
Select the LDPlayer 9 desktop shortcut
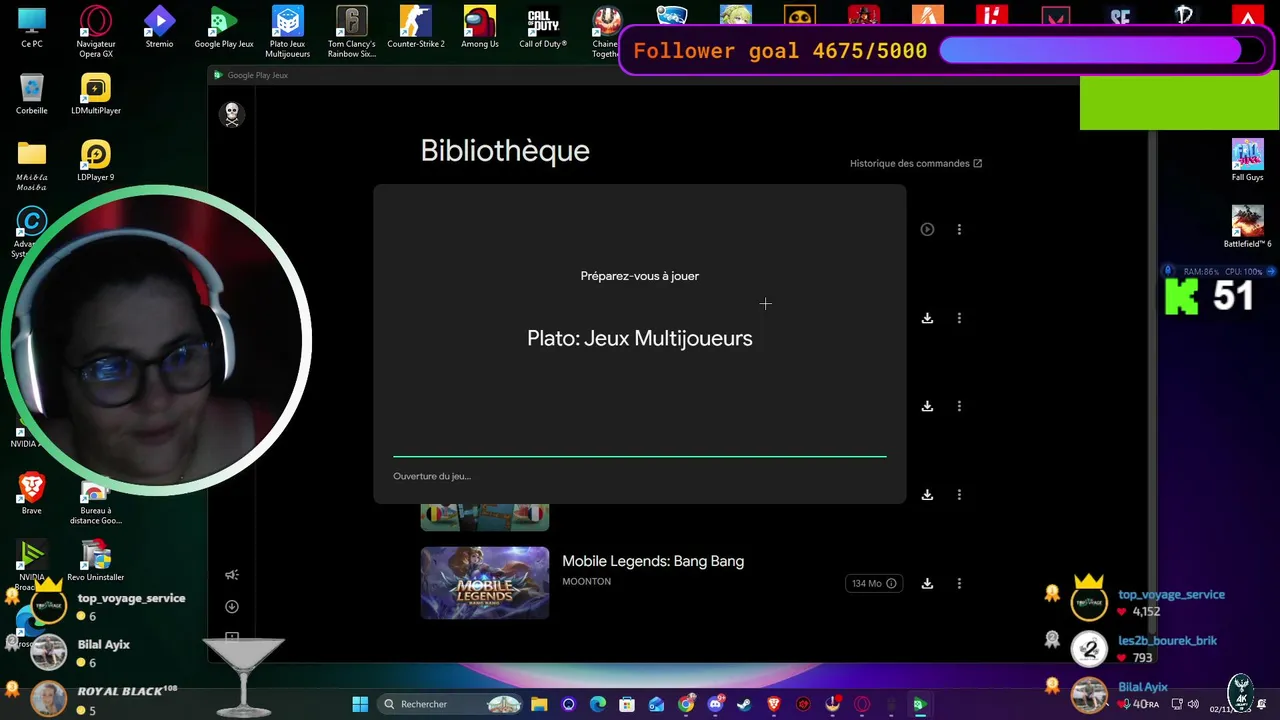[x=96, y=161]
